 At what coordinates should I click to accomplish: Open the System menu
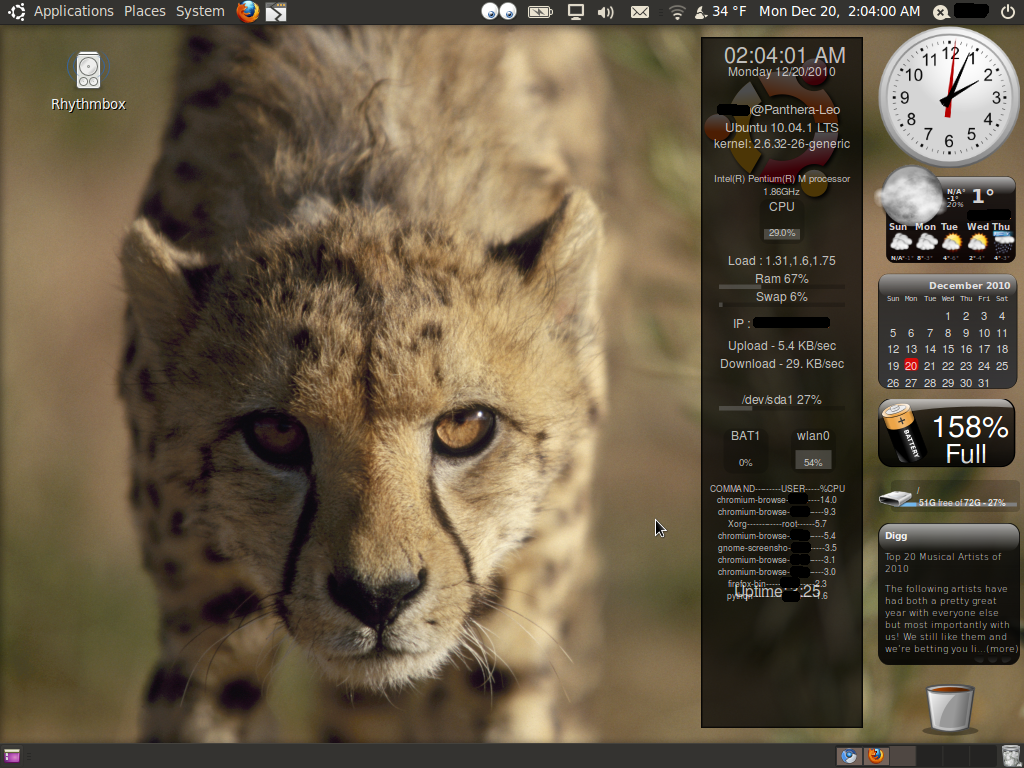pos(200,11)
